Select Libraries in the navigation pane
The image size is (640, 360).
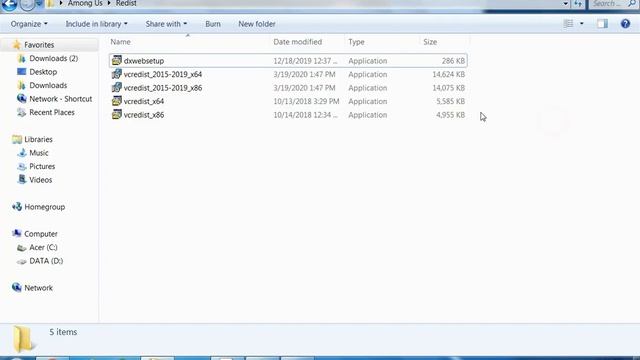tap(38, 139)
